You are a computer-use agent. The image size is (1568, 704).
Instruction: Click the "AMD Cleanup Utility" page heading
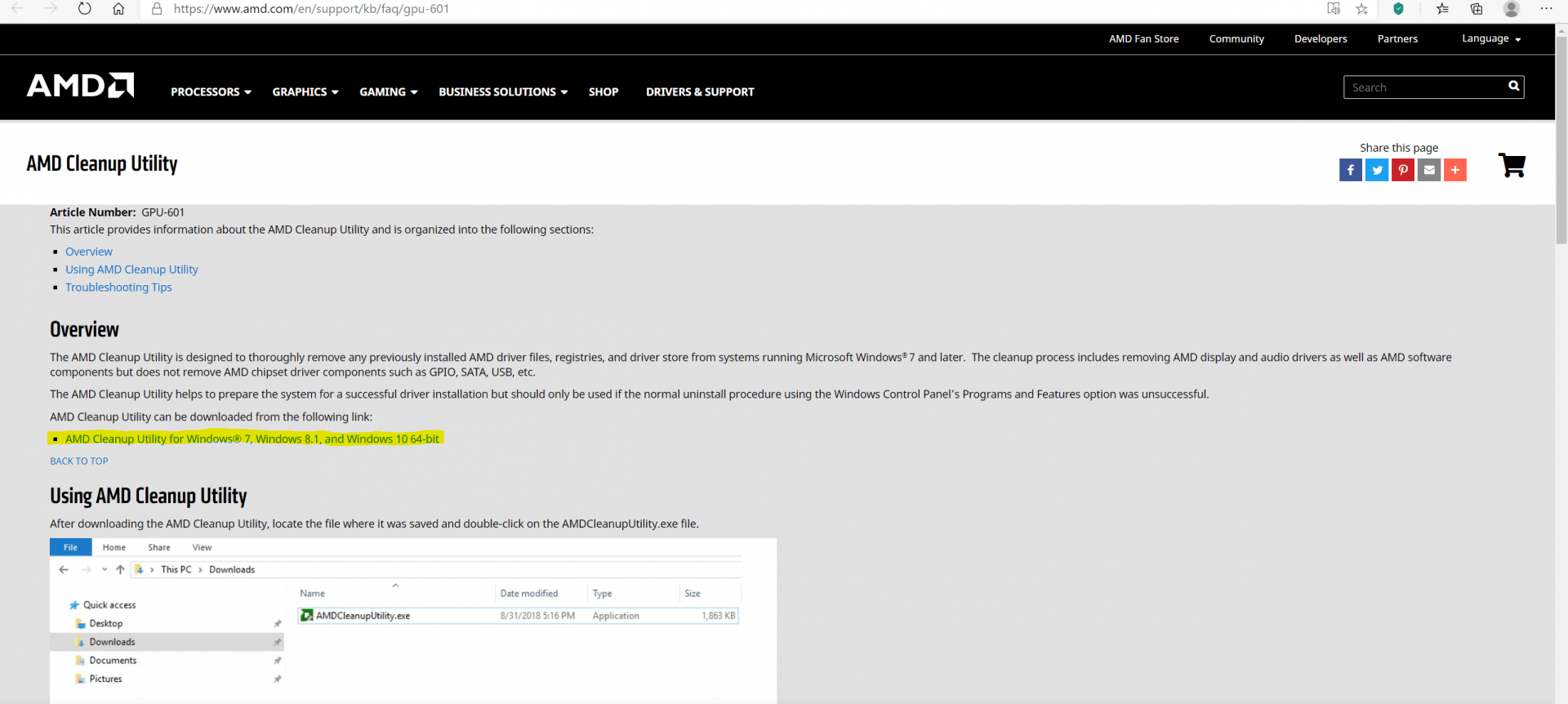tap(102, 163)
